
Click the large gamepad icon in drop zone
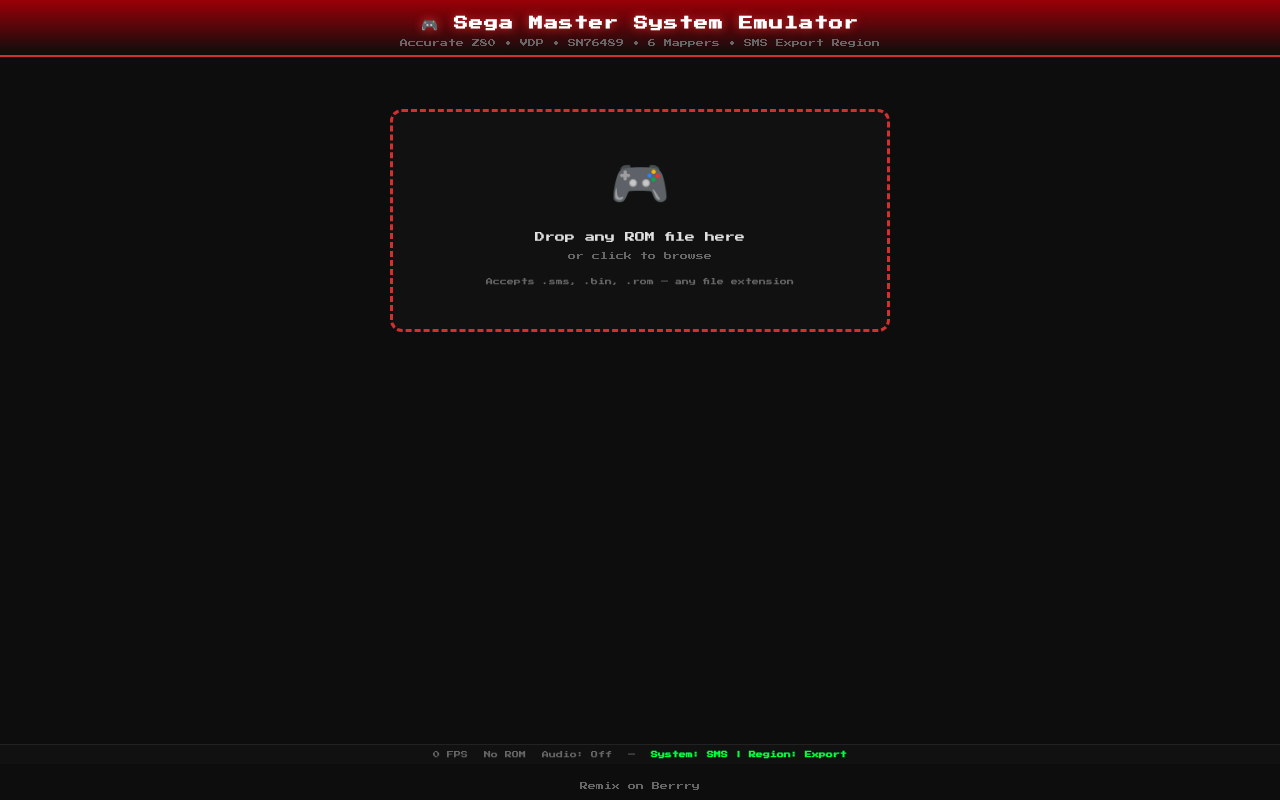640,183
